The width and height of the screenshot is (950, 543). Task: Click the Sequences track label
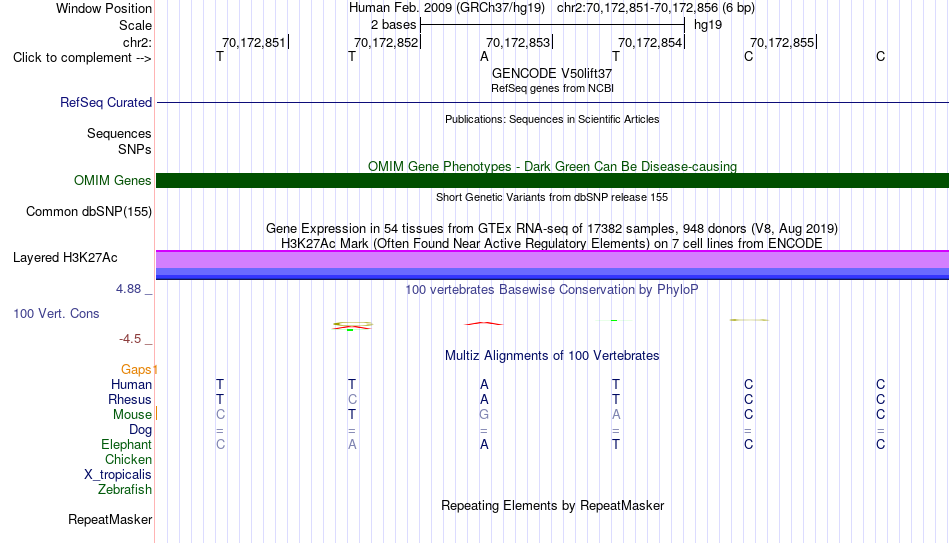119,133
